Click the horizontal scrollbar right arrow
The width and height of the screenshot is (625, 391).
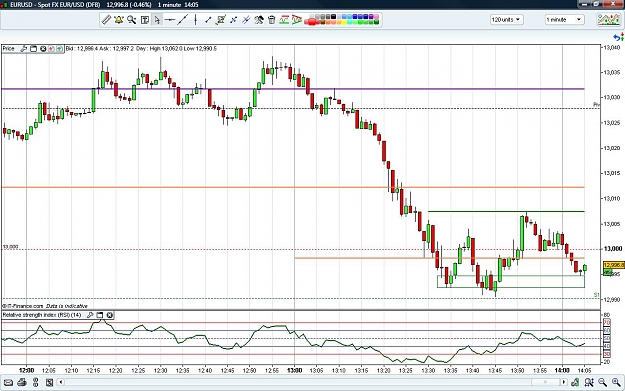(x=564, y=383)
